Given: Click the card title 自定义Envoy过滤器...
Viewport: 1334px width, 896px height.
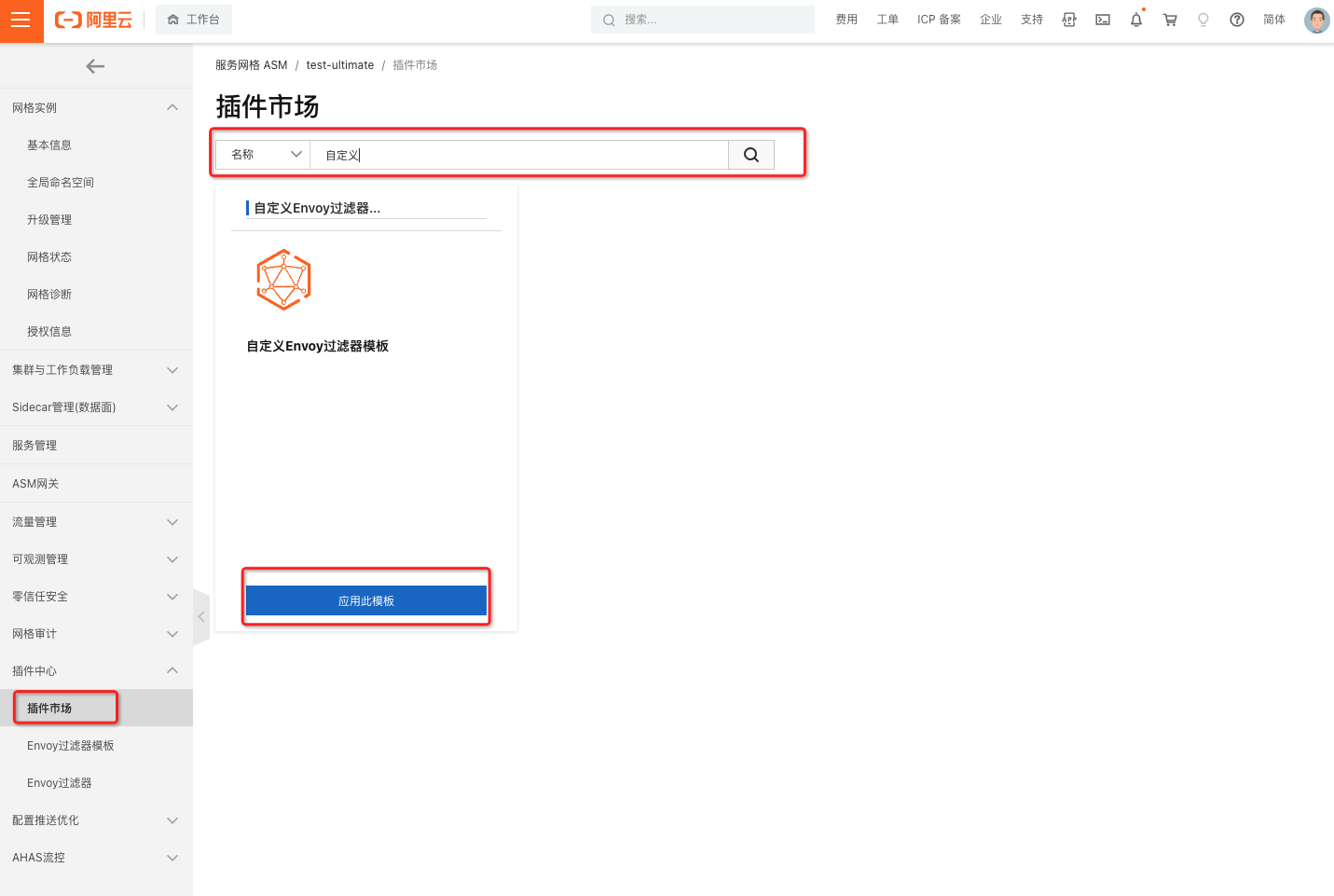Looking at the screenshot, I should pos(317,208).
